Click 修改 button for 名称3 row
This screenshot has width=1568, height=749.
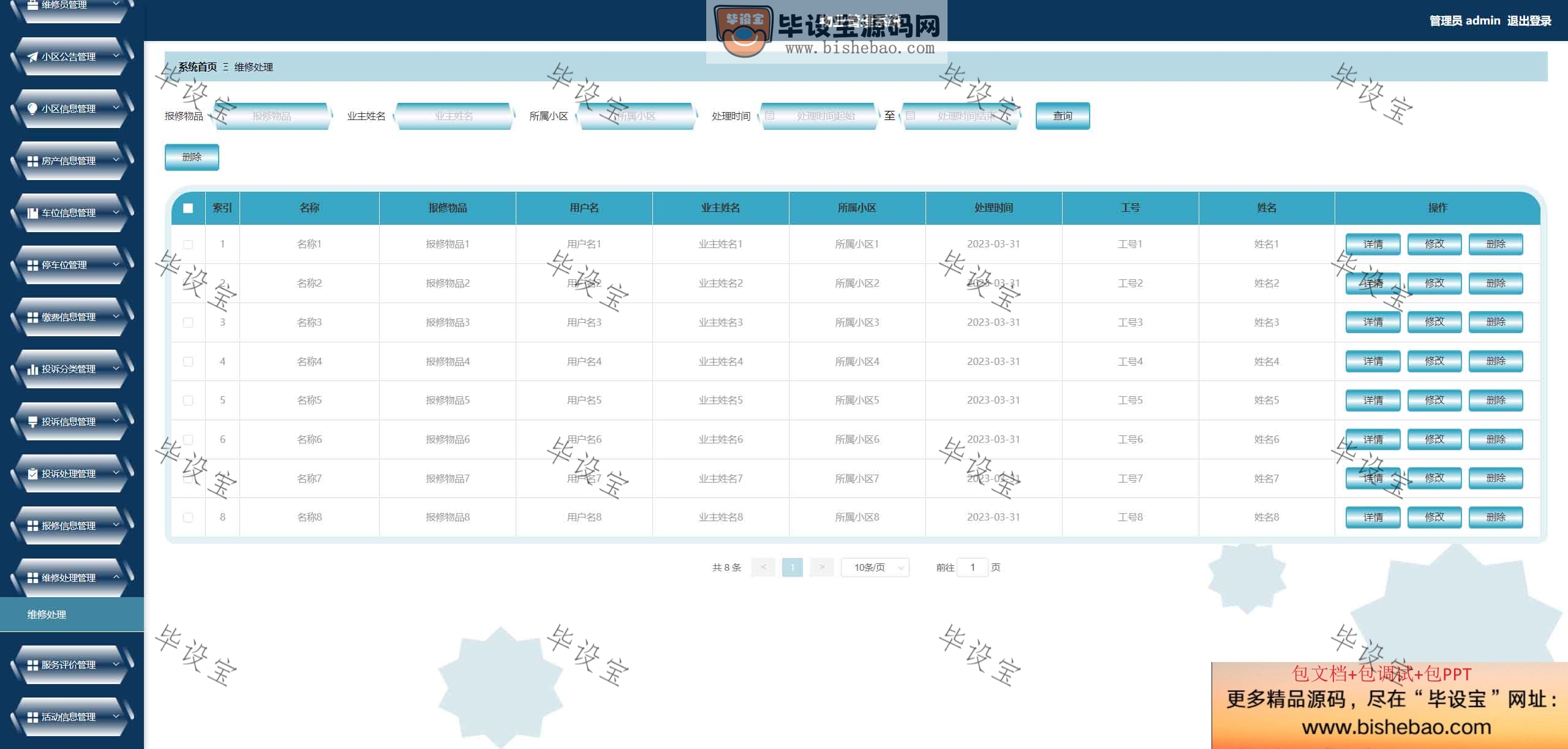[1434, 322]
